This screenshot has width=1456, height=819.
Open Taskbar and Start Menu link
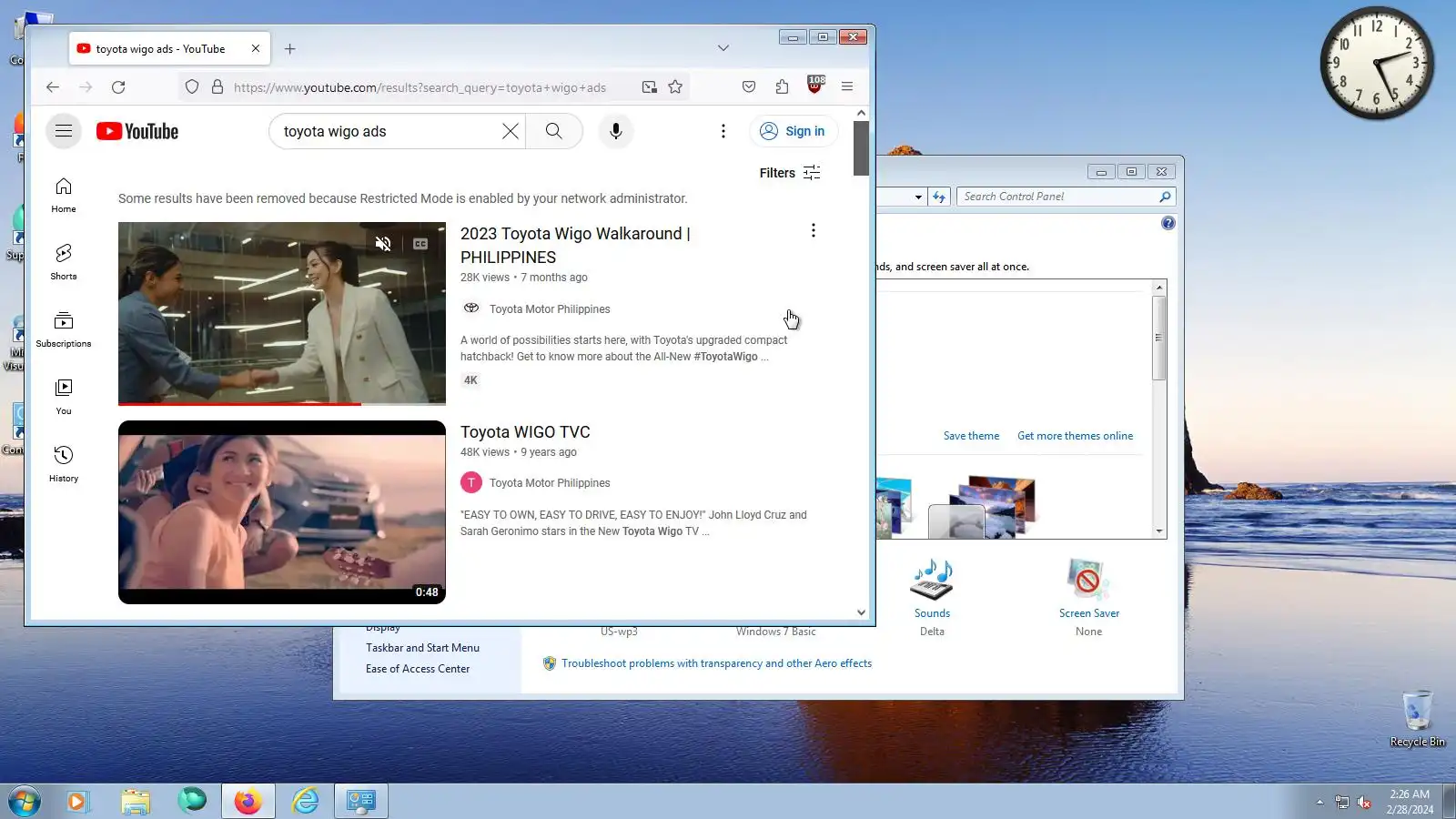[422, 648]
